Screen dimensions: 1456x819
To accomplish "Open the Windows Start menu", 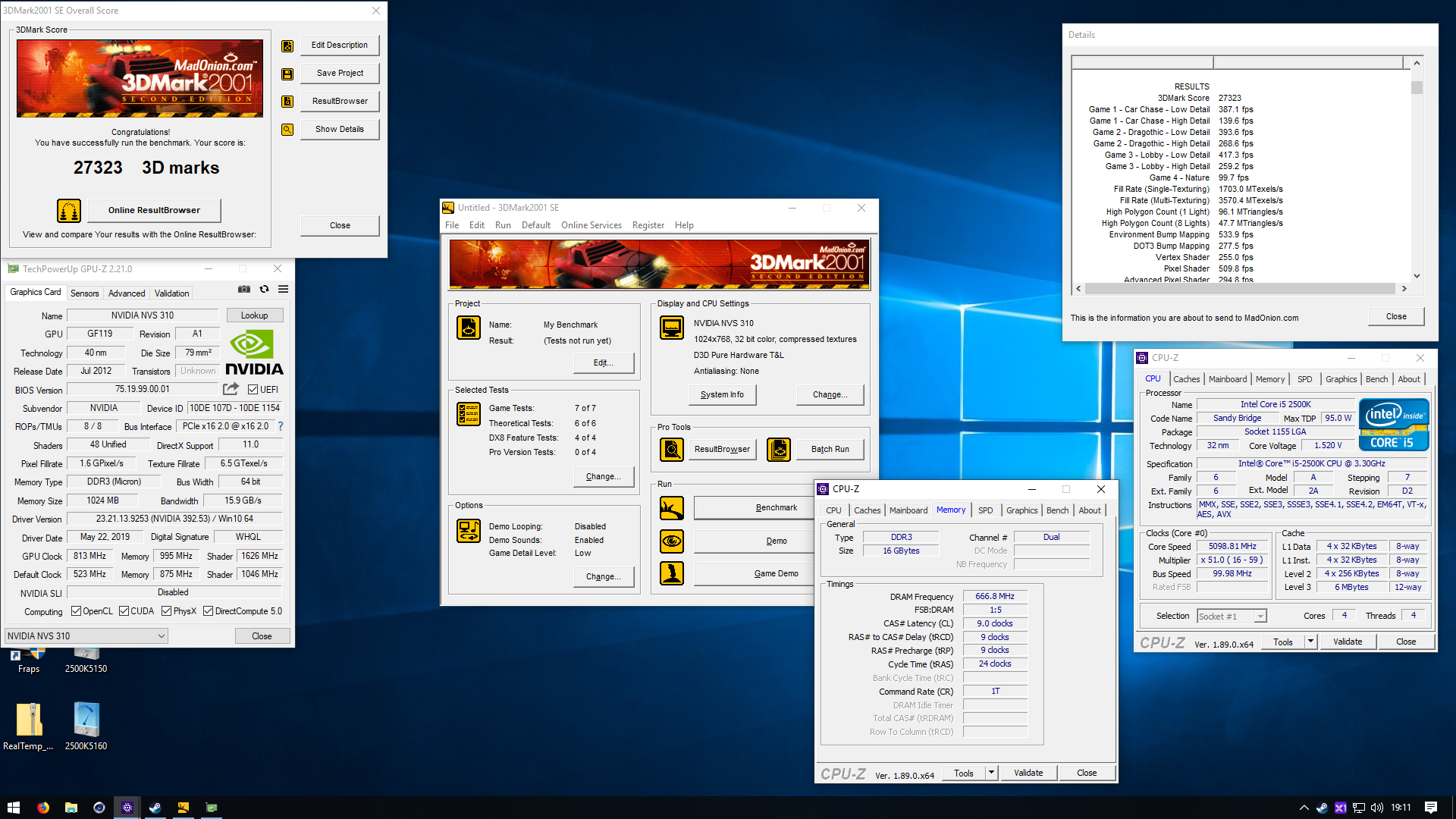I will [x=13, y=808].
